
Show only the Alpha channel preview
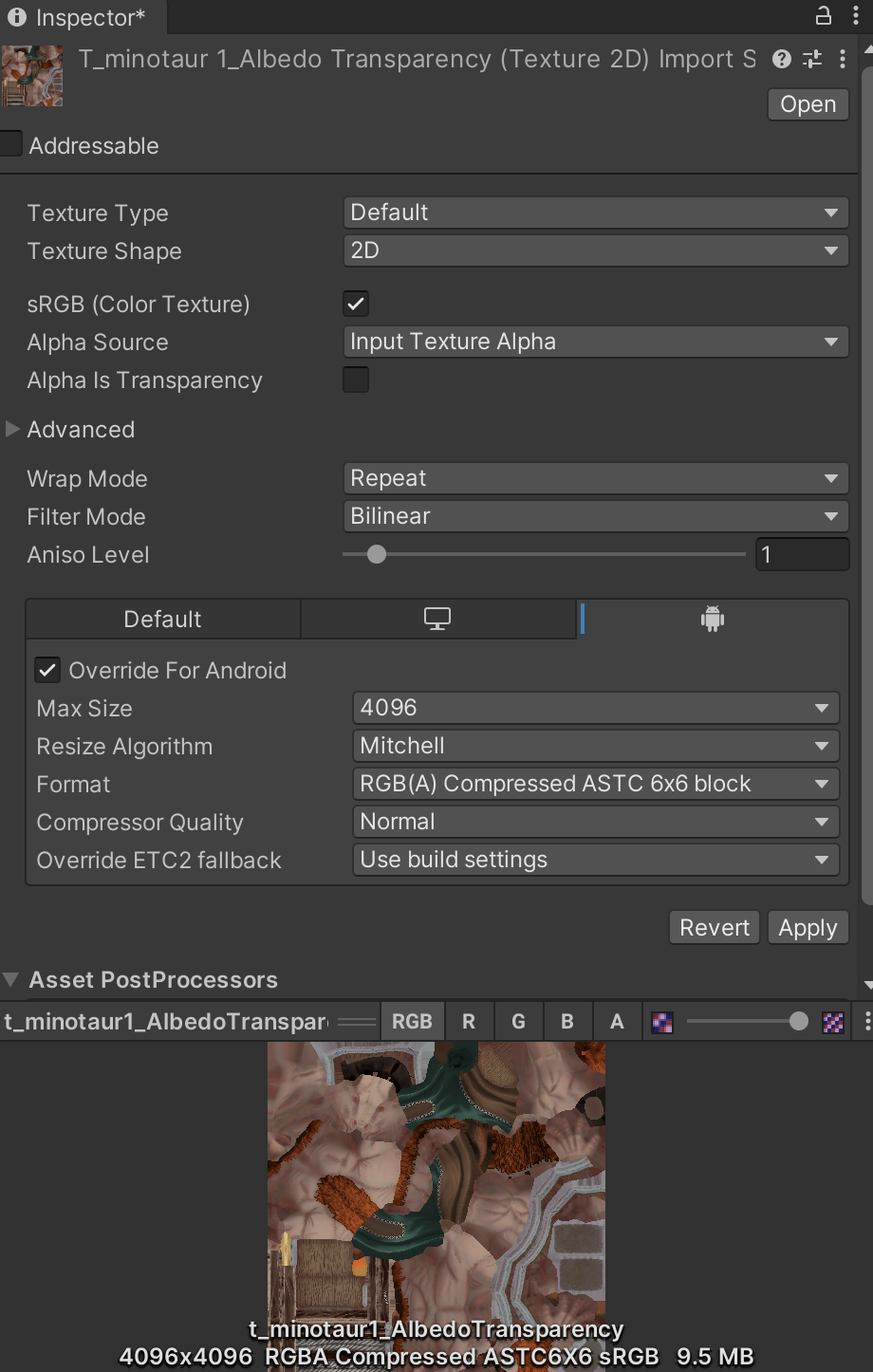[x=617, y=1022]
